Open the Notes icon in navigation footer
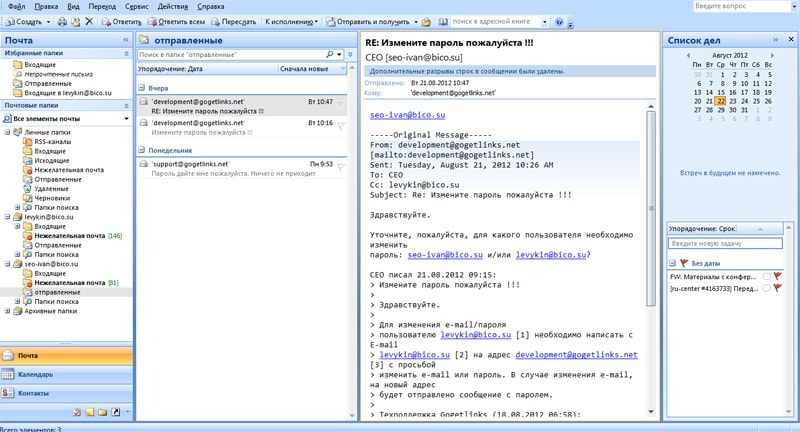 coord(90,412)
